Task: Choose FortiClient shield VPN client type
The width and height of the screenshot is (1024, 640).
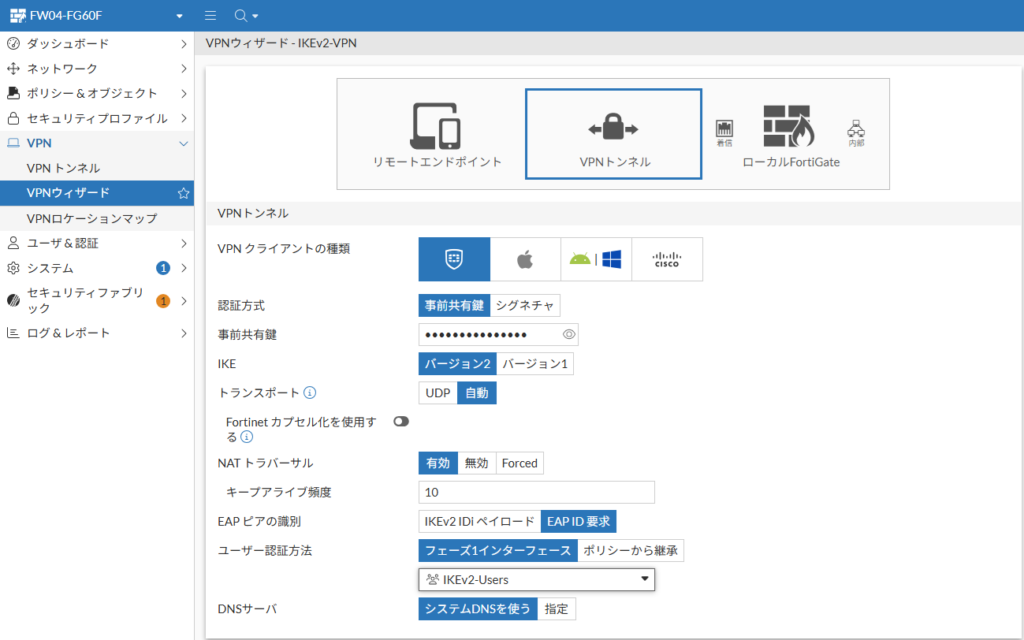Action: click(455, 259)
